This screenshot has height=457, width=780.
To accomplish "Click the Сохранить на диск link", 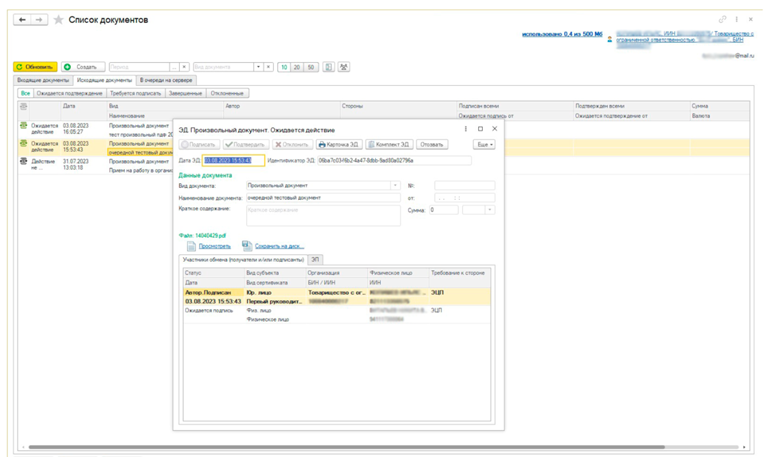I will [280, 245].
